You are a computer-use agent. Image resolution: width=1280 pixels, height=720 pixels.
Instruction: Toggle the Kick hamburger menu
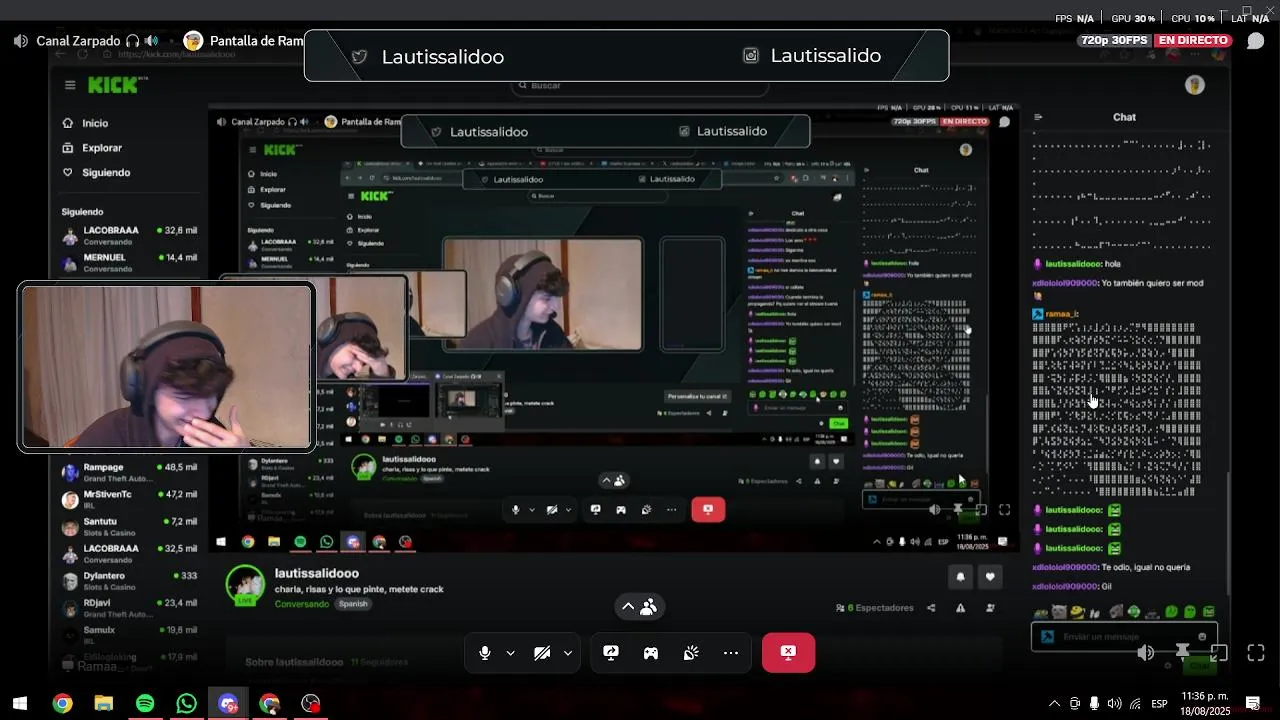coord(70,85)
